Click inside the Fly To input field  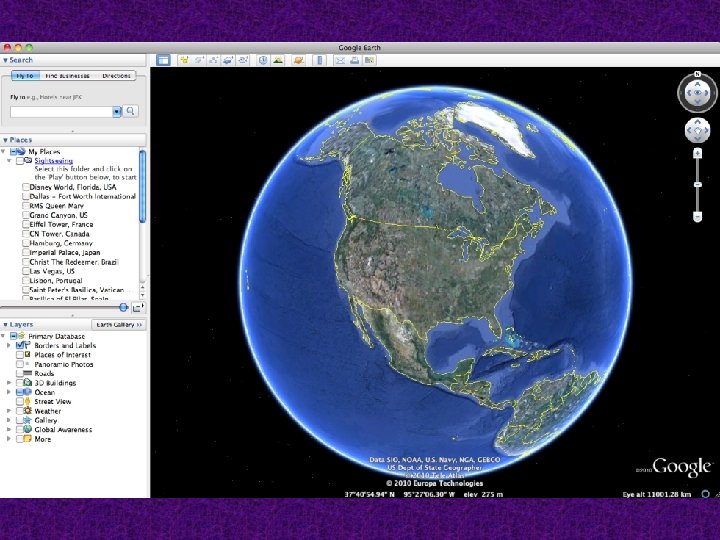coord(62,112)
